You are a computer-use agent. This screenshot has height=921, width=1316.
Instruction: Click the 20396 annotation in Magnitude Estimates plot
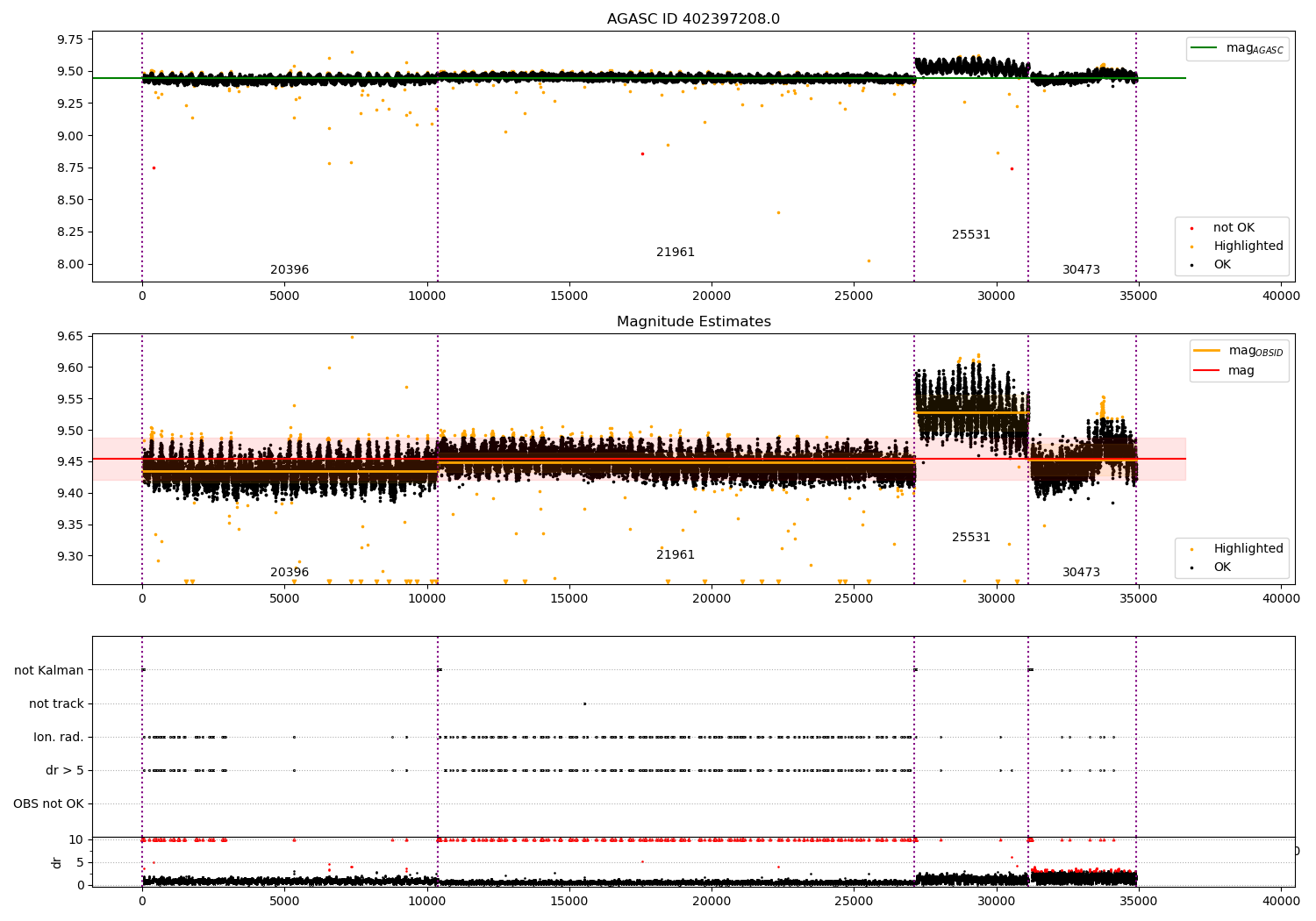[x=290, y=573]
